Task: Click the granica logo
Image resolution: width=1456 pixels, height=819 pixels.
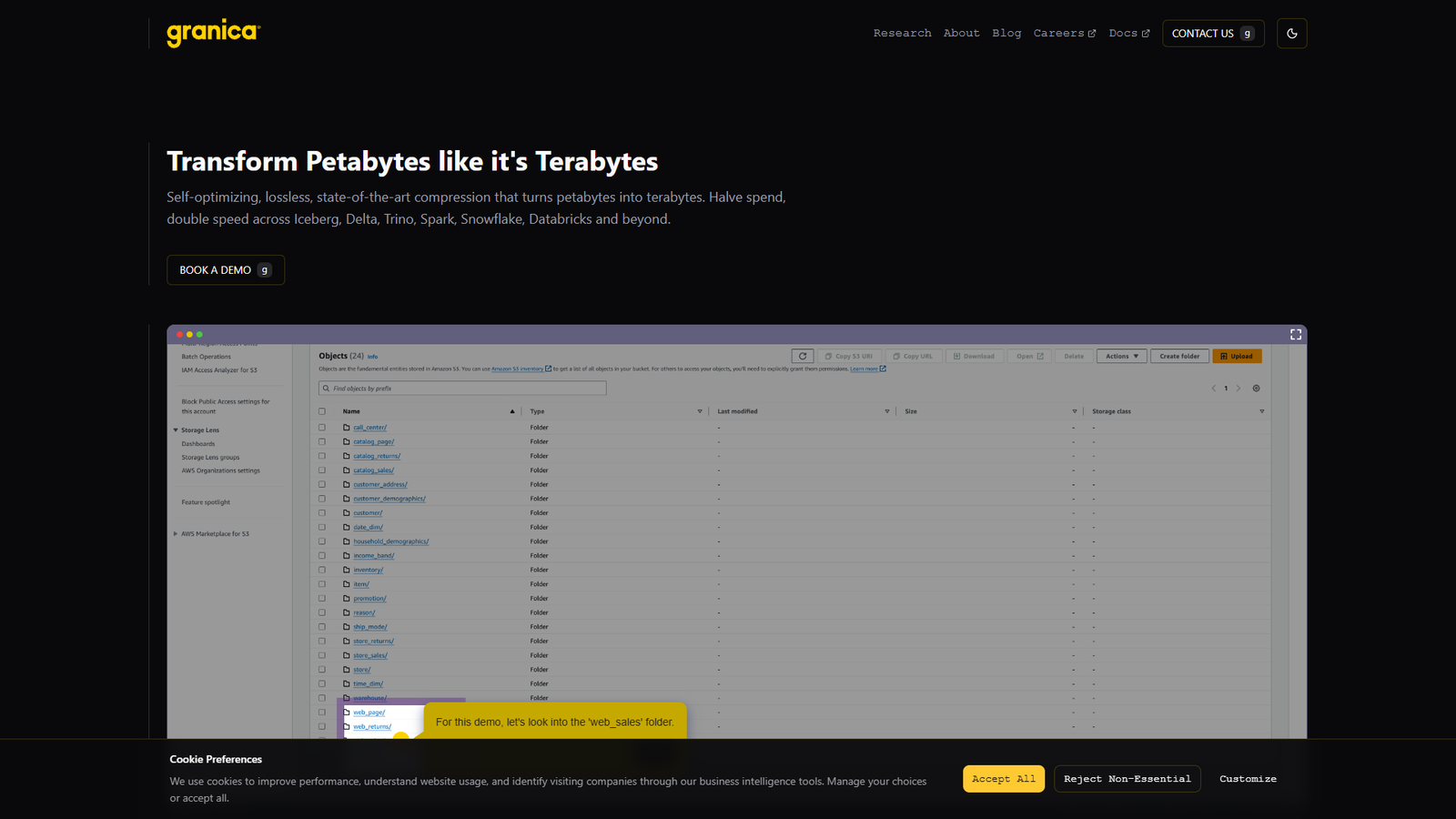Action: pyautogui.click(x=213, y=33)
